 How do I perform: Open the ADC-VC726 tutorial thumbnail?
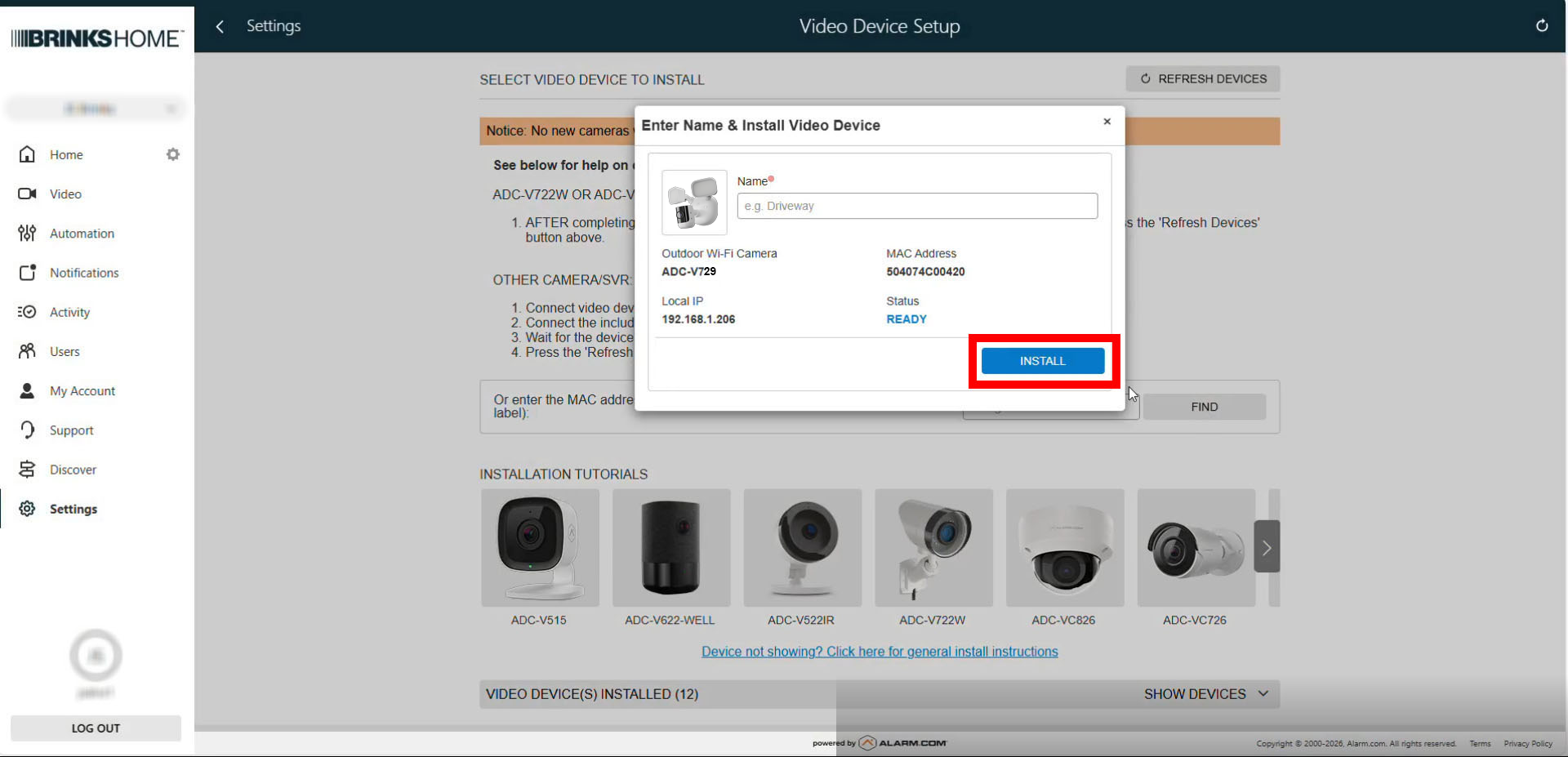tap(1196, 548)
